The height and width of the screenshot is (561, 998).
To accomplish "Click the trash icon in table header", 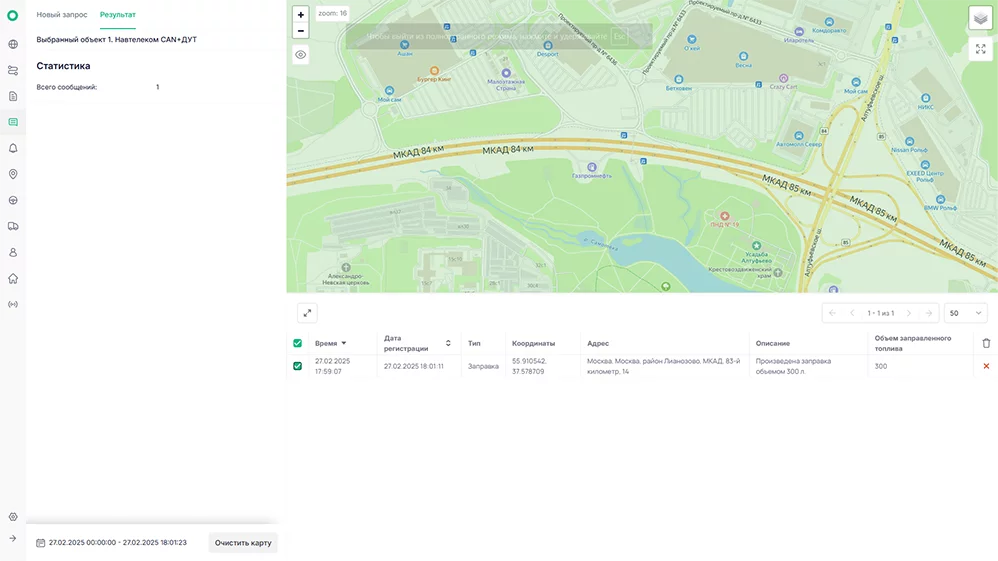I will tap(986, 343).
